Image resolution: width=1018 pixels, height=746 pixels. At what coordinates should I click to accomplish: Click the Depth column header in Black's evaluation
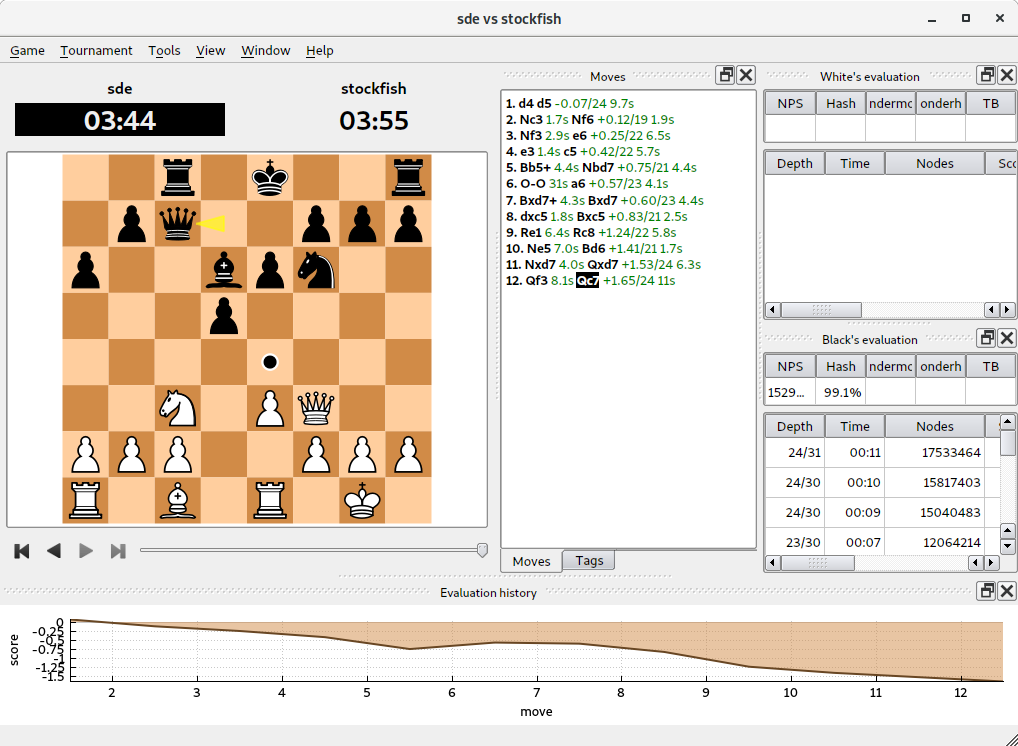pyautogui.click(x=794, y=427)
